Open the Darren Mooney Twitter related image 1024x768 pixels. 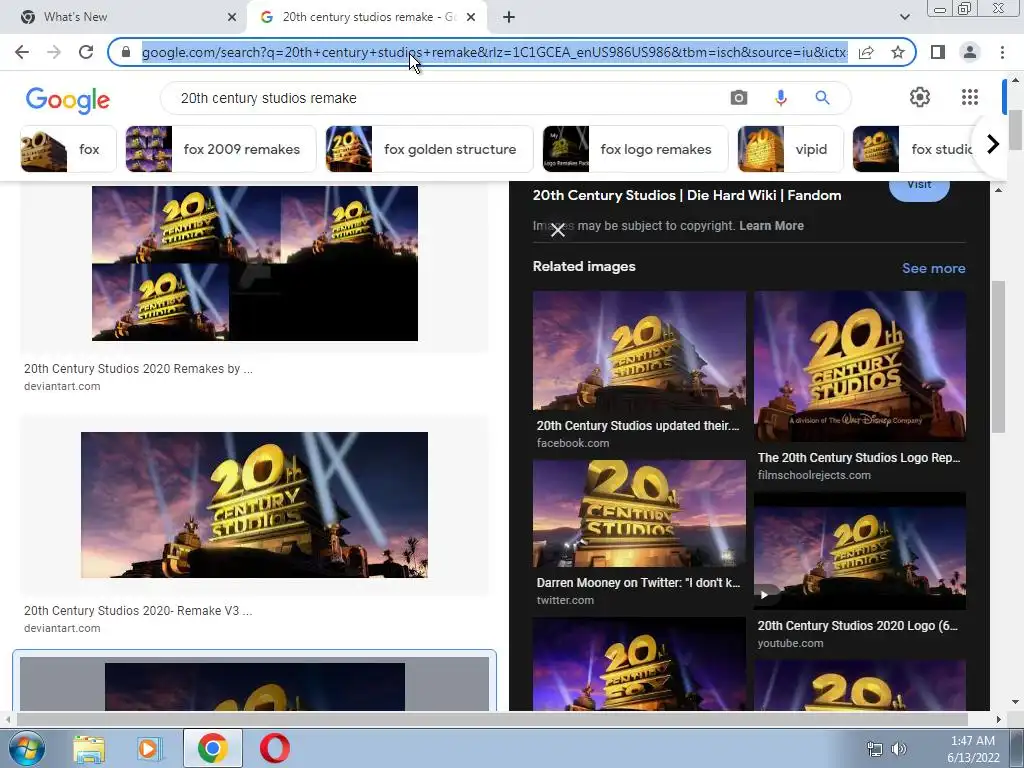639,513
